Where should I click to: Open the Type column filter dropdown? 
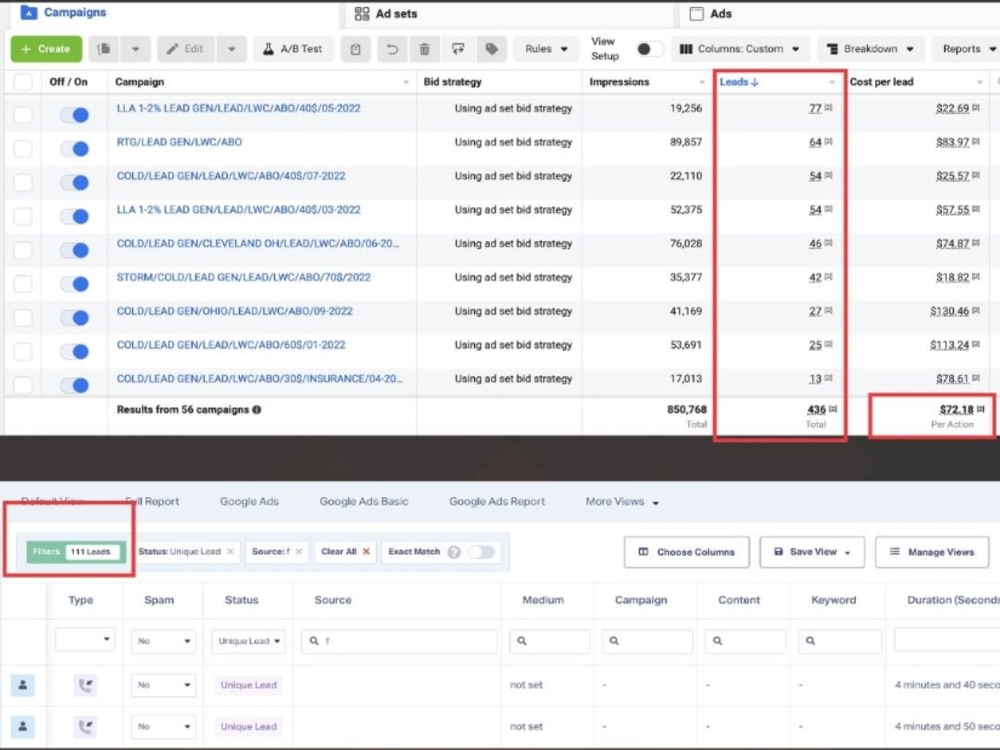pyautogui.click(x=85, y=639)
